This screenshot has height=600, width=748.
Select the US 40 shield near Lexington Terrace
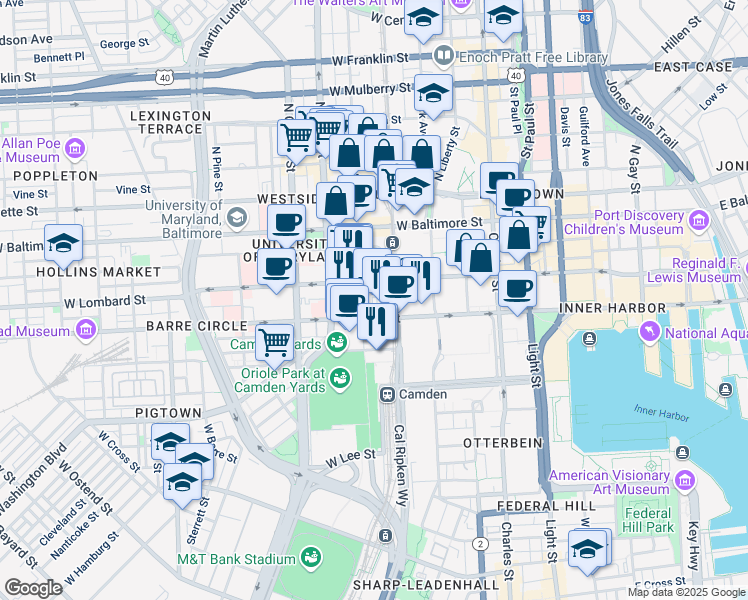point(165,77)
